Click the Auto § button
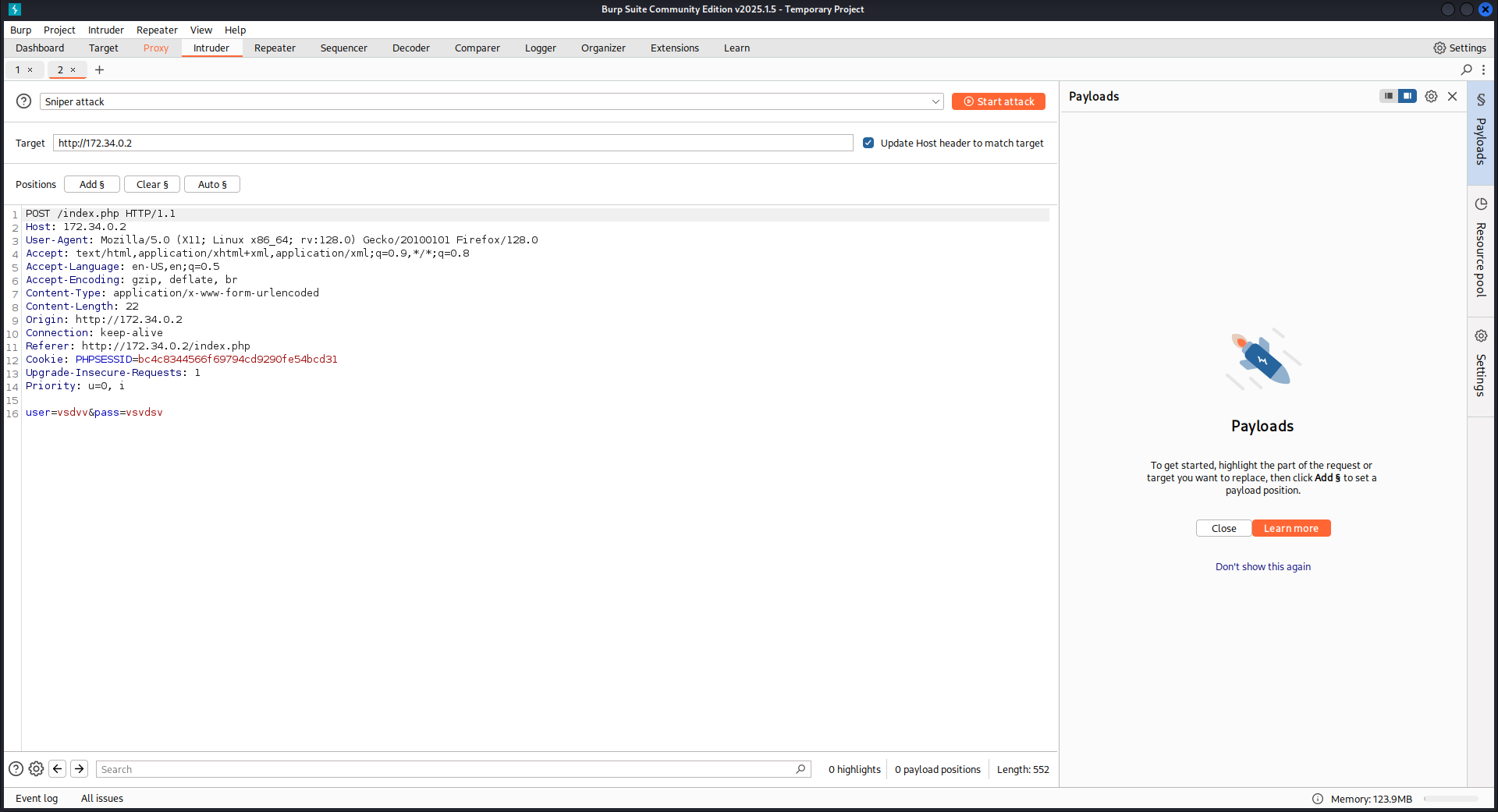Viewport: 1498px width, 812px height. 212,185
